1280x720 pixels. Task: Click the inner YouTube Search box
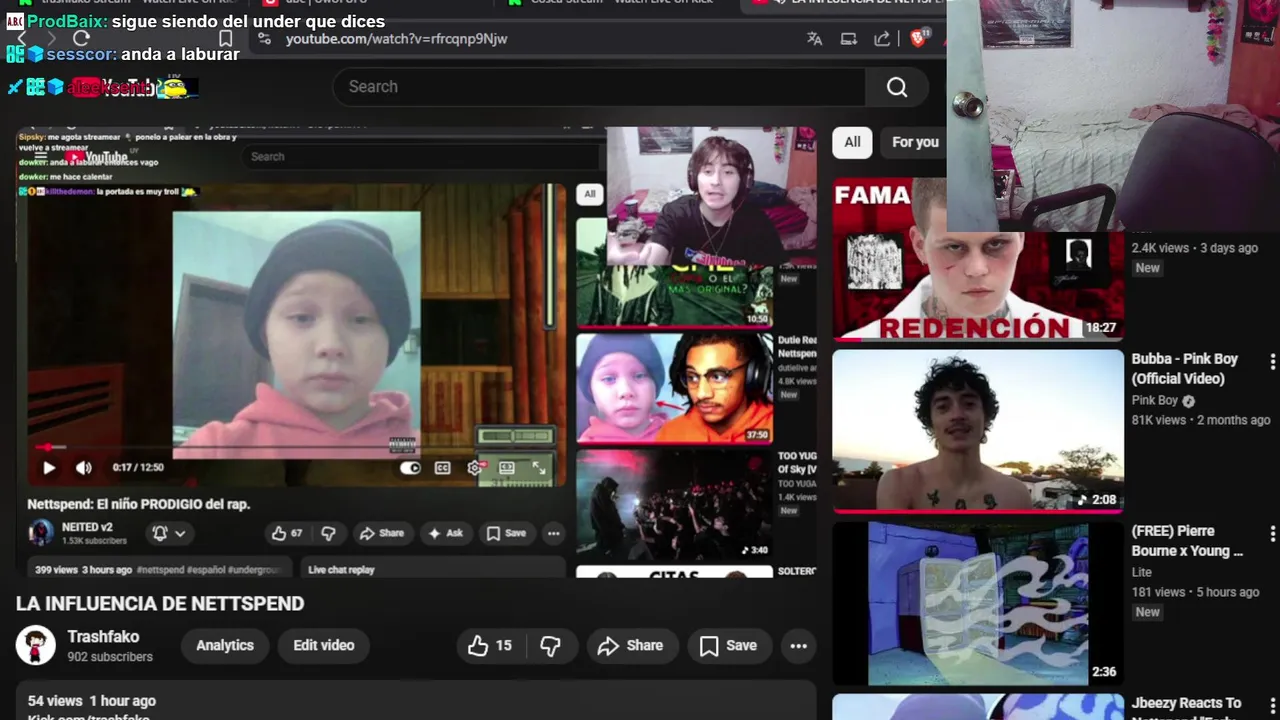(420, 156)
